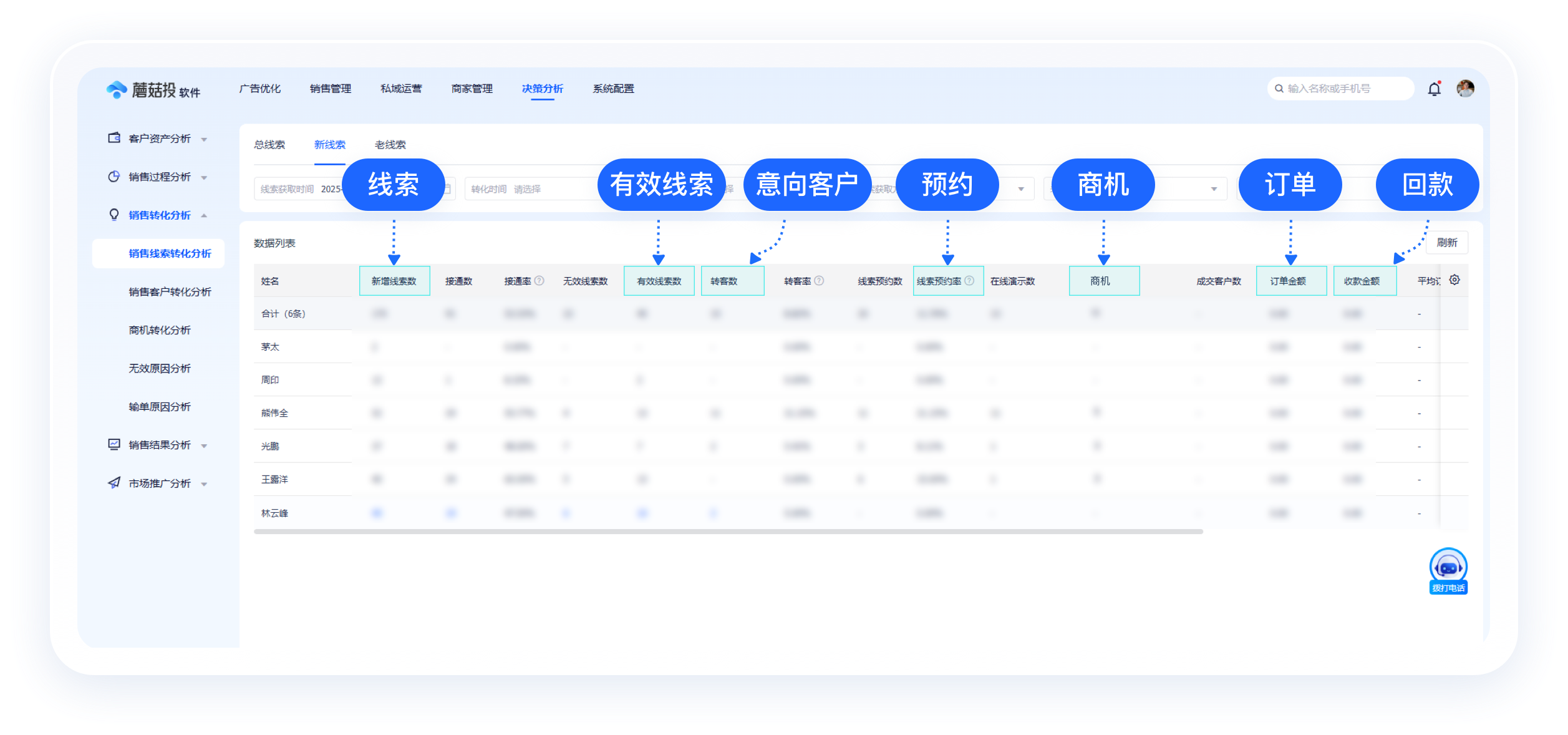Click the 刷新 refresh button
This screenshot has width=1568, height=735.
point(1446,243)
